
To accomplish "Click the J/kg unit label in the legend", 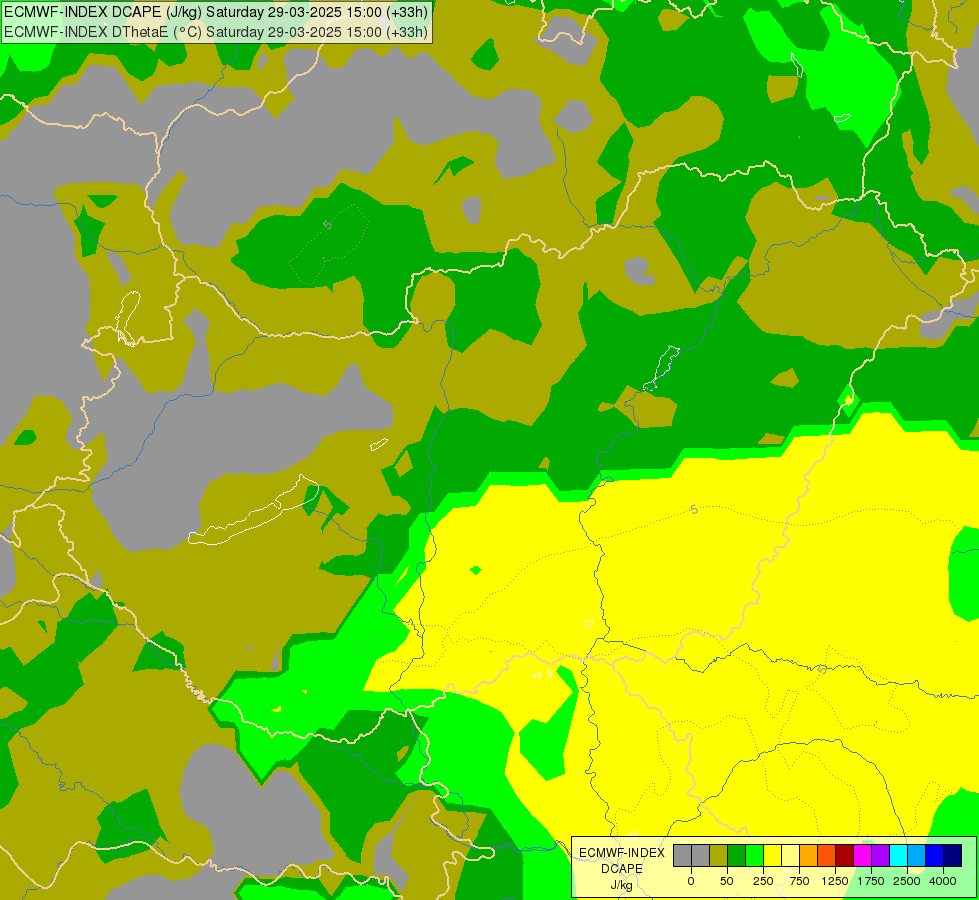I will [x=622, y=886].
